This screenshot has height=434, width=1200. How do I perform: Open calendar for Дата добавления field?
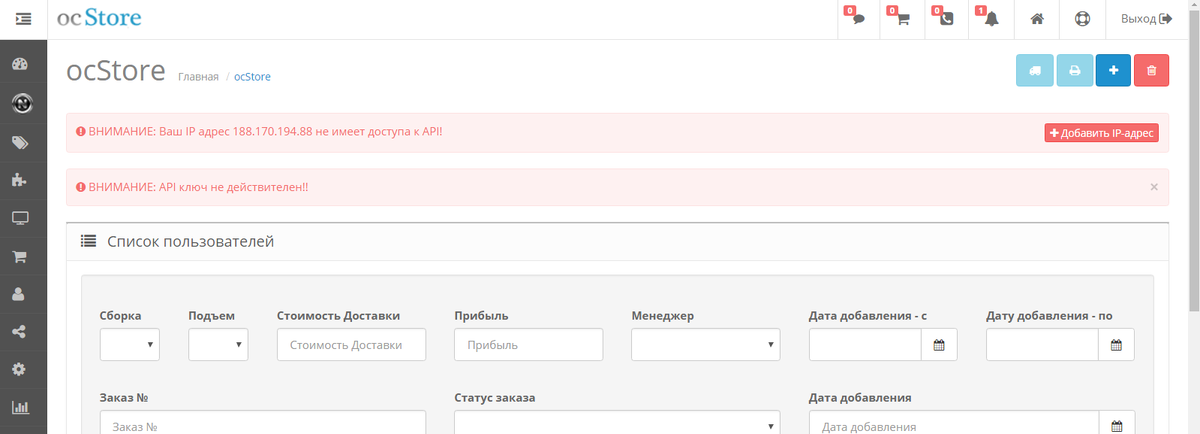[1116, 423]
